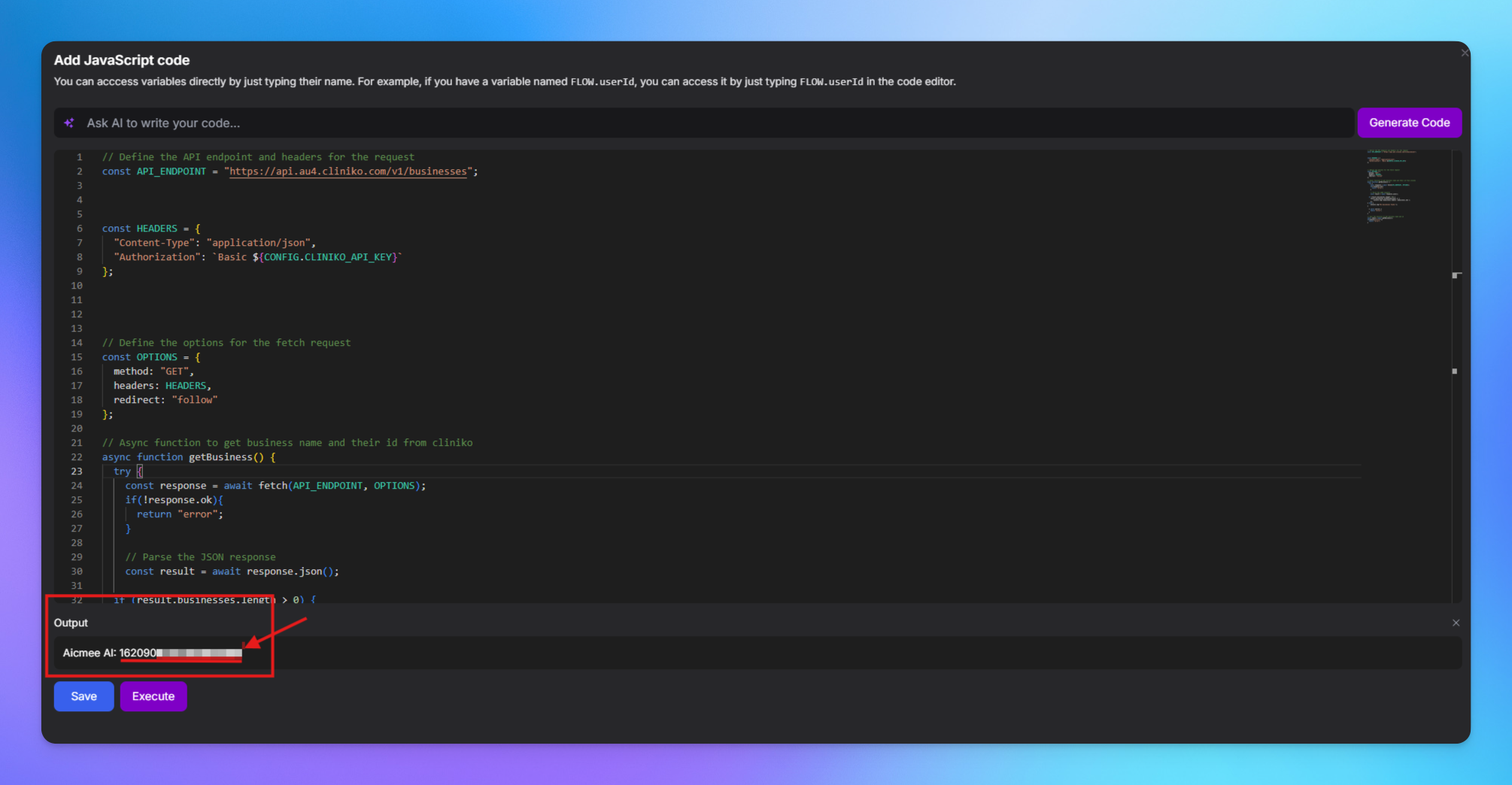This screenshot has height=785, width=1512.
Task: Click the 'const HEADERS = {' line
Action: (151, 229)
